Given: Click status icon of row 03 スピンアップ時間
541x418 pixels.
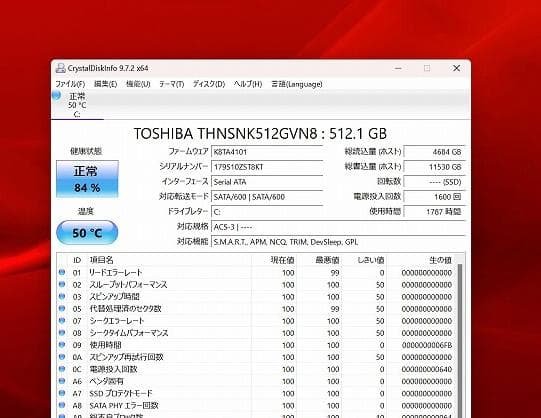Looking at the screenshot, I should tap(62, 297).
